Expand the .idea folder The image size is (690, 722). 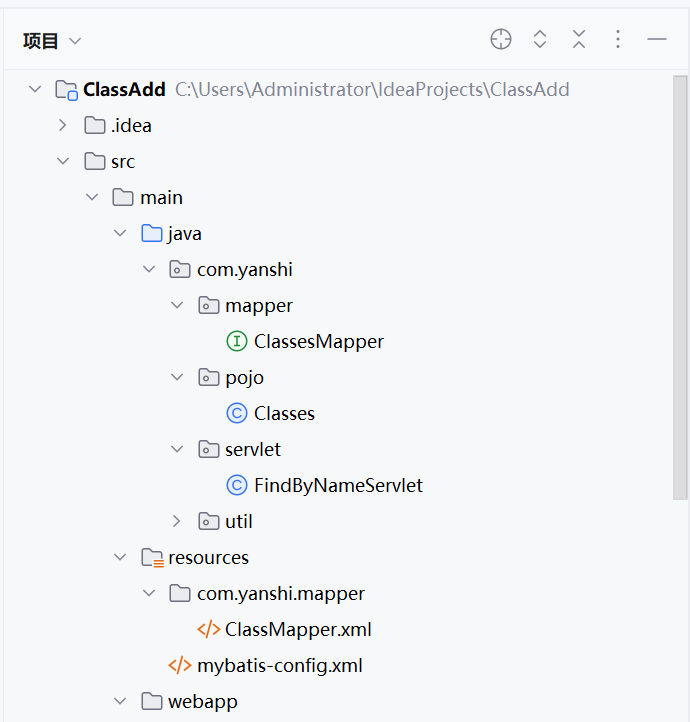pyautogui.click(x=63, y=125)
